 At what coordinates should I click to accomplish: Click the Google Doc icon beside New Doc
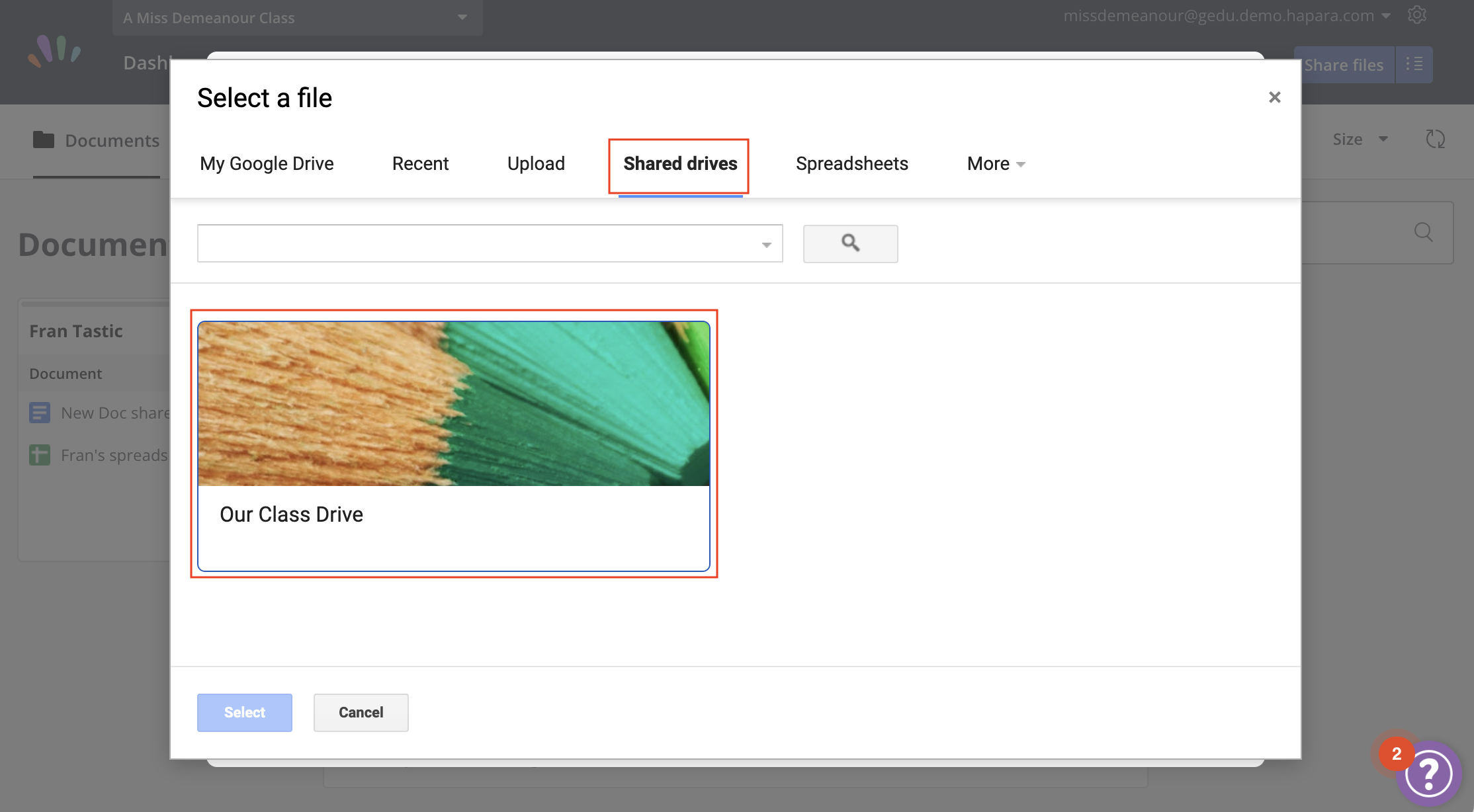[x=40, y=413]
